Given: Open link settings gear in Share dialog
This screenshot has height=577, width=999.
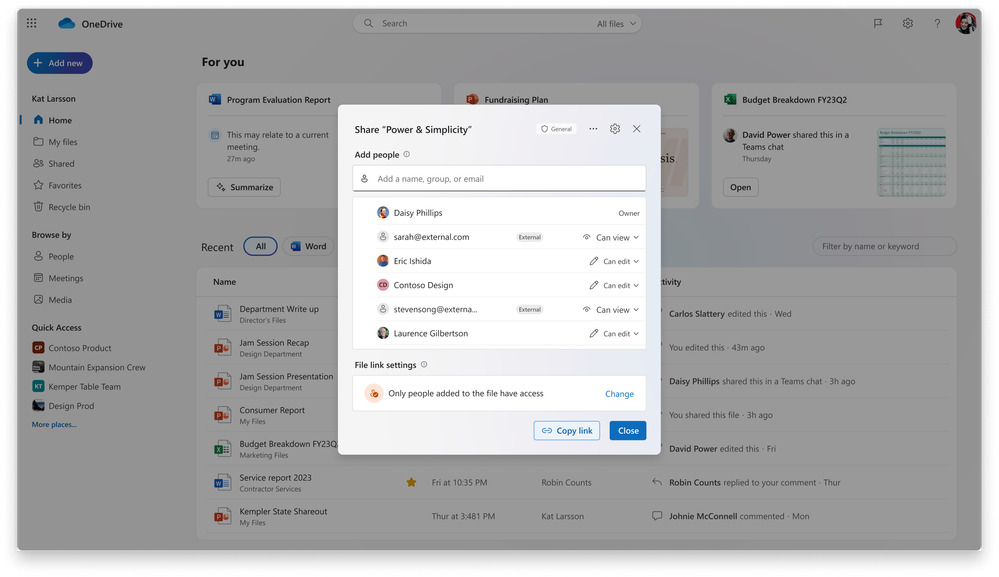Looking at the screenshot, I should pyautogui.click(x=614, y=128).
